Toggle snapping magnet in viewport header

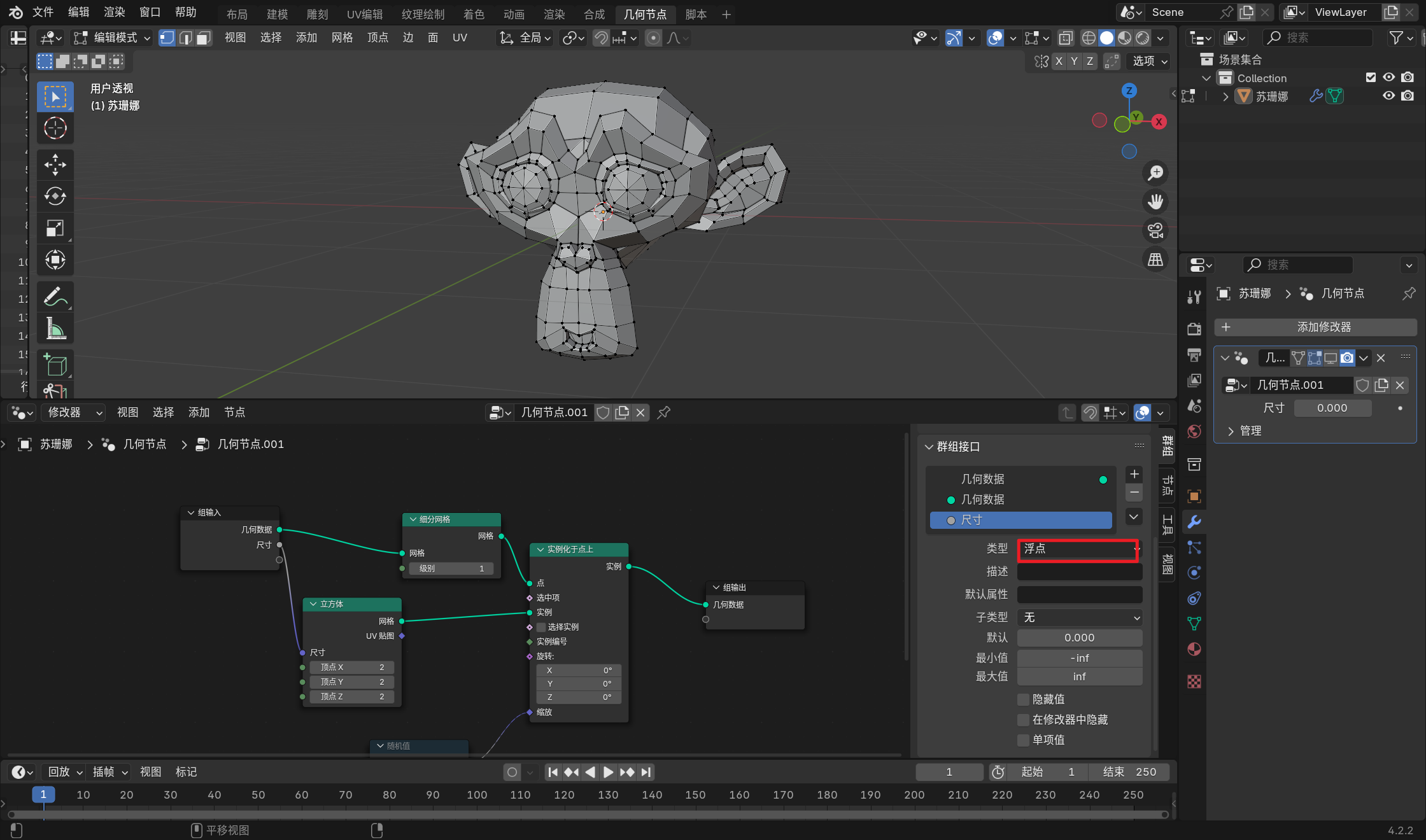(x=601, y=38)
